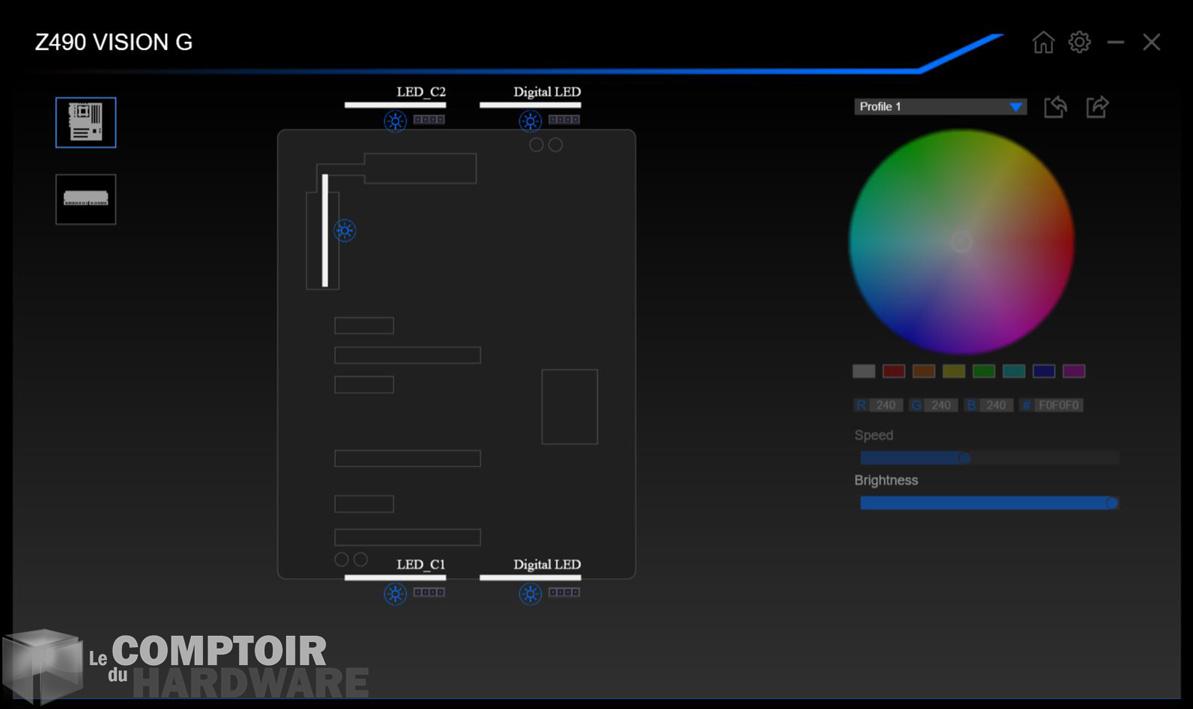
Task: Click the onboard strip lighting icon
Action: pyautogui.click(x=345, y=231)
